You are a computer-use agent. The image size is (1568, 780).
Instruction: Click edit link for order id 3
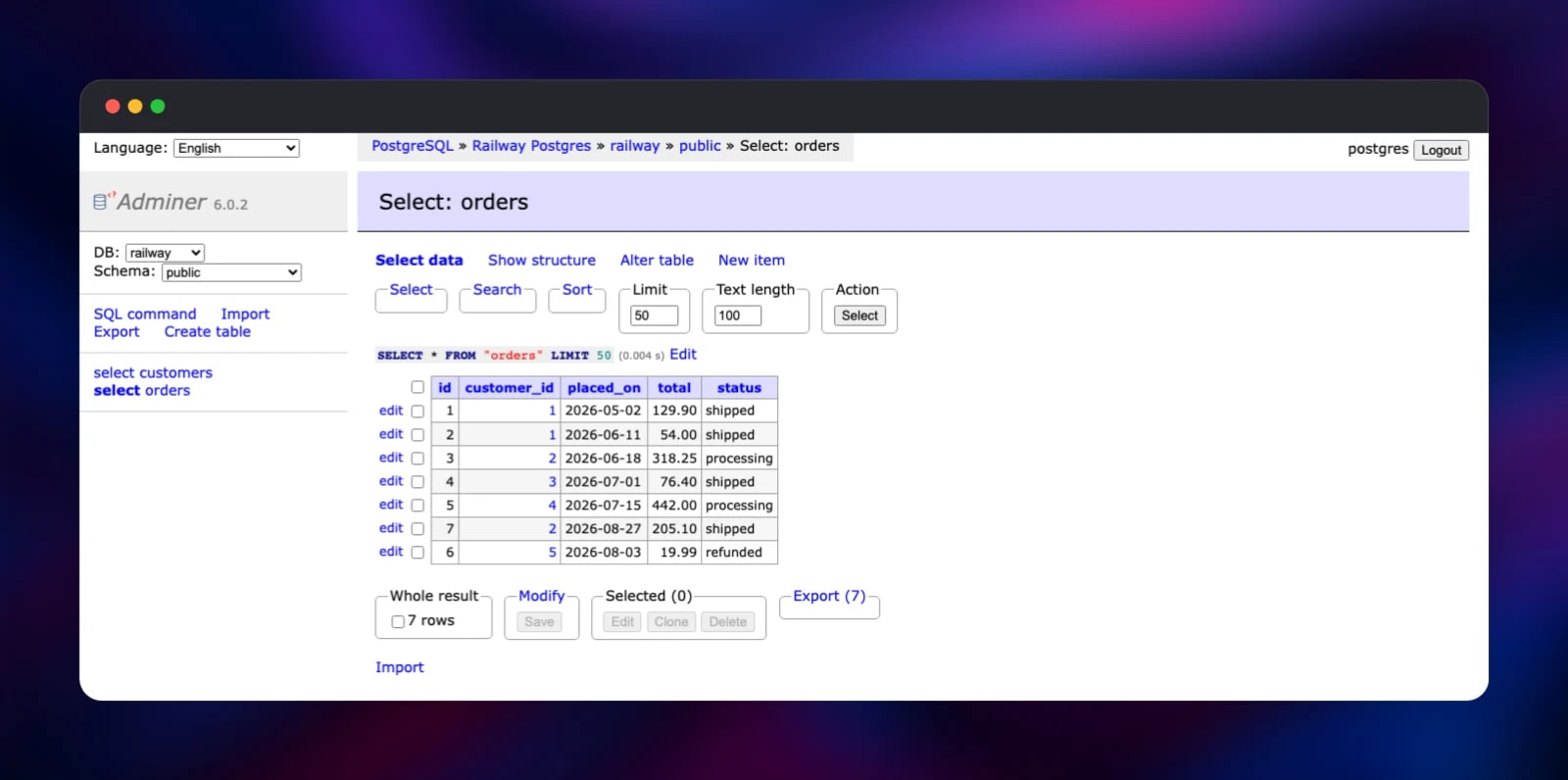point(391,458)
